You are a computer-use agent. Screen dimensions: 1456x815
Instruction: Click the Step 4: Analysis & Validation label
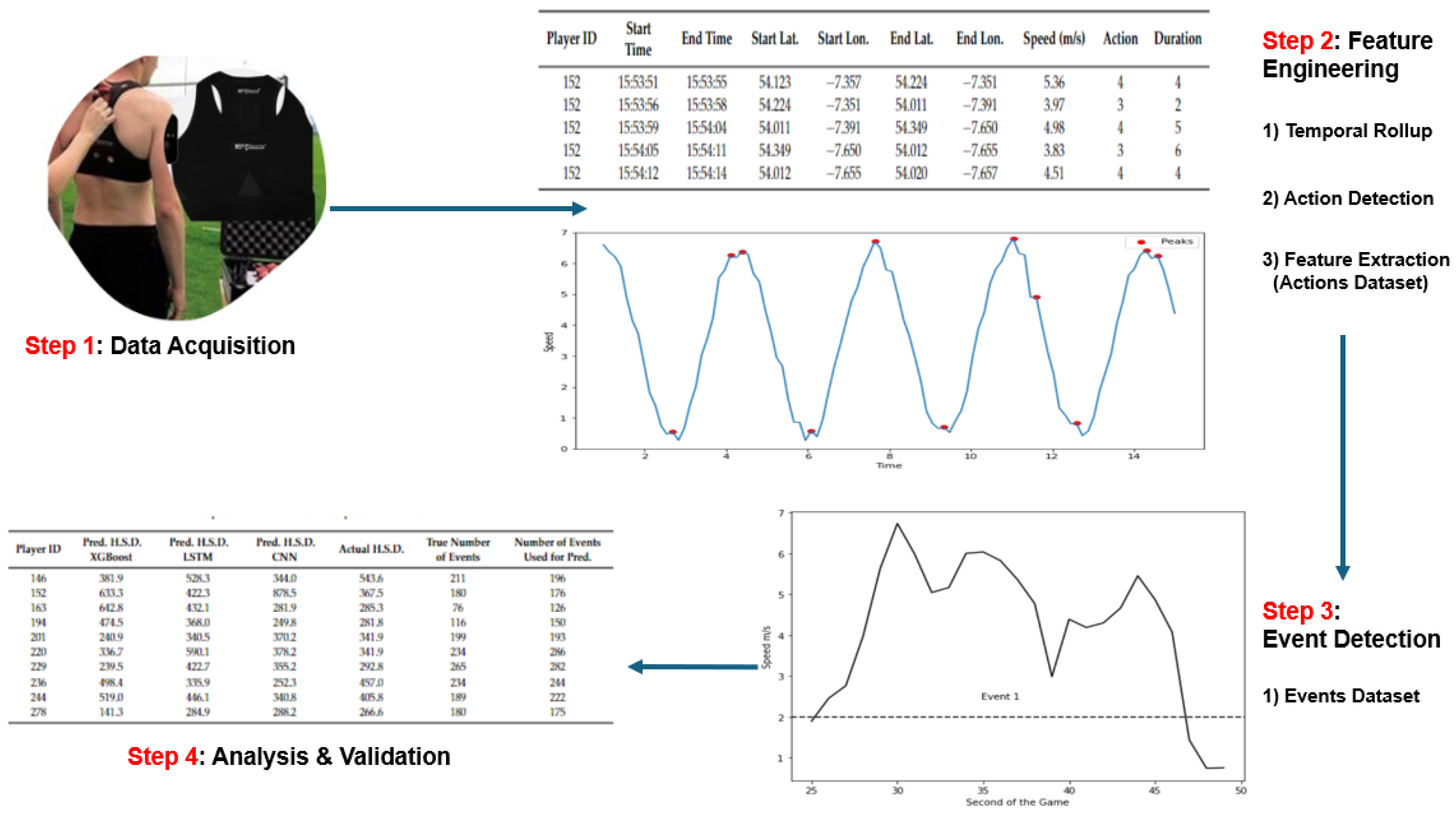click(x=289, y=756)
